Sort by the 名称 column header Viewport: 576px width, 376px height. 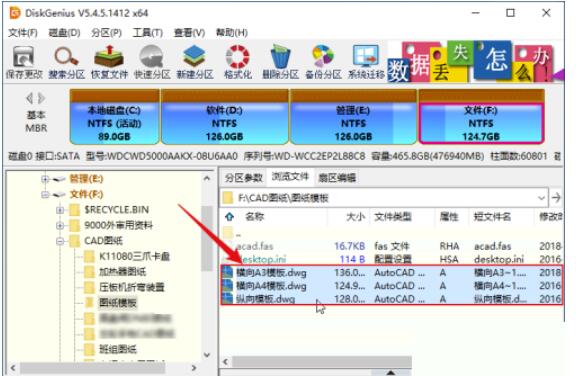click(255, 217)
